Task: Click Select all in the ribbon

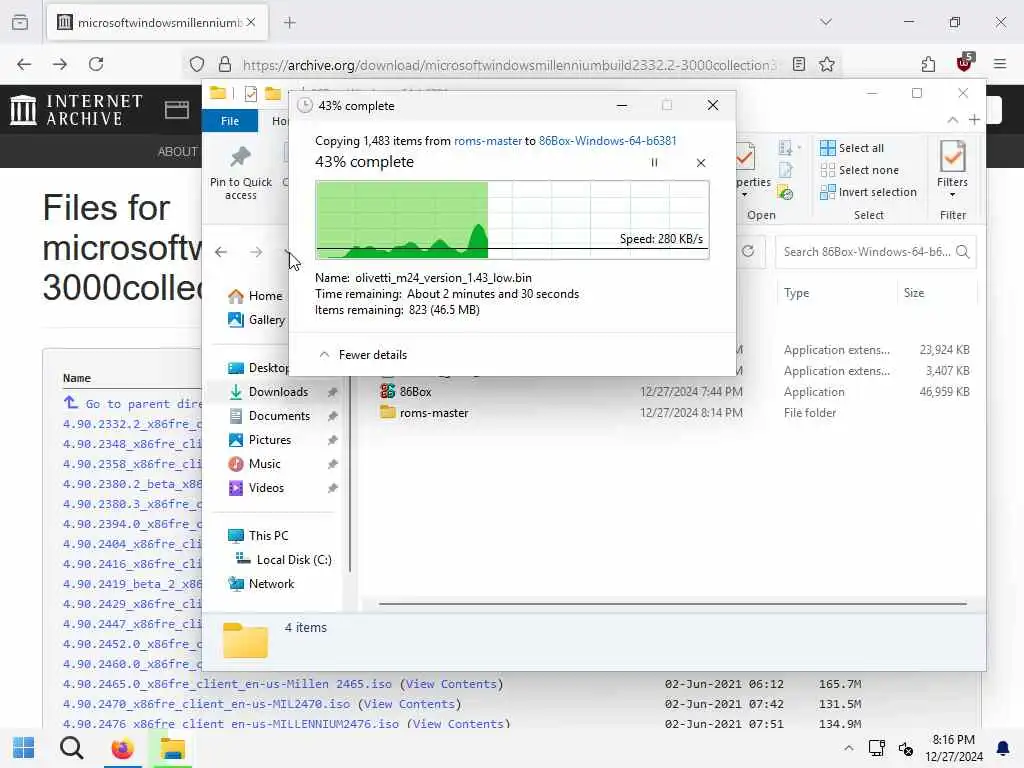Action: click(x=852, y=148)
